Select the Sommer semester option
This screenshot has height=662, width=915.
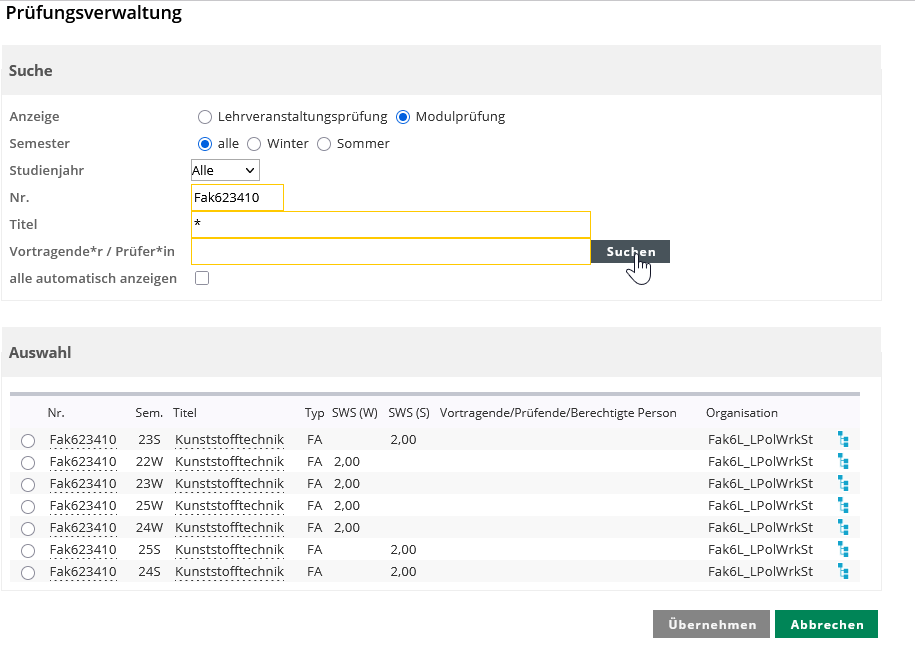pyautogui.click(x=324, y=143)
